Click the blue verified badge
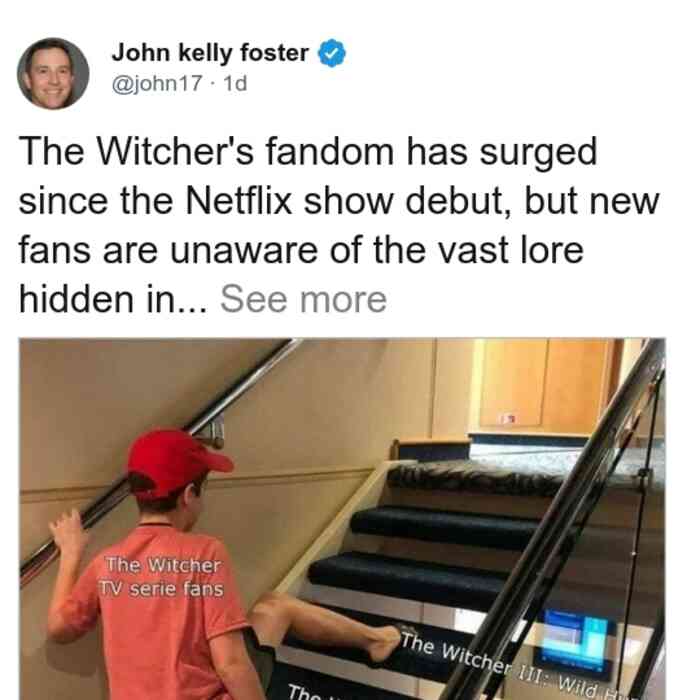Image resolution: width=700 pixels, height=700 pixels. click(331, 53)
